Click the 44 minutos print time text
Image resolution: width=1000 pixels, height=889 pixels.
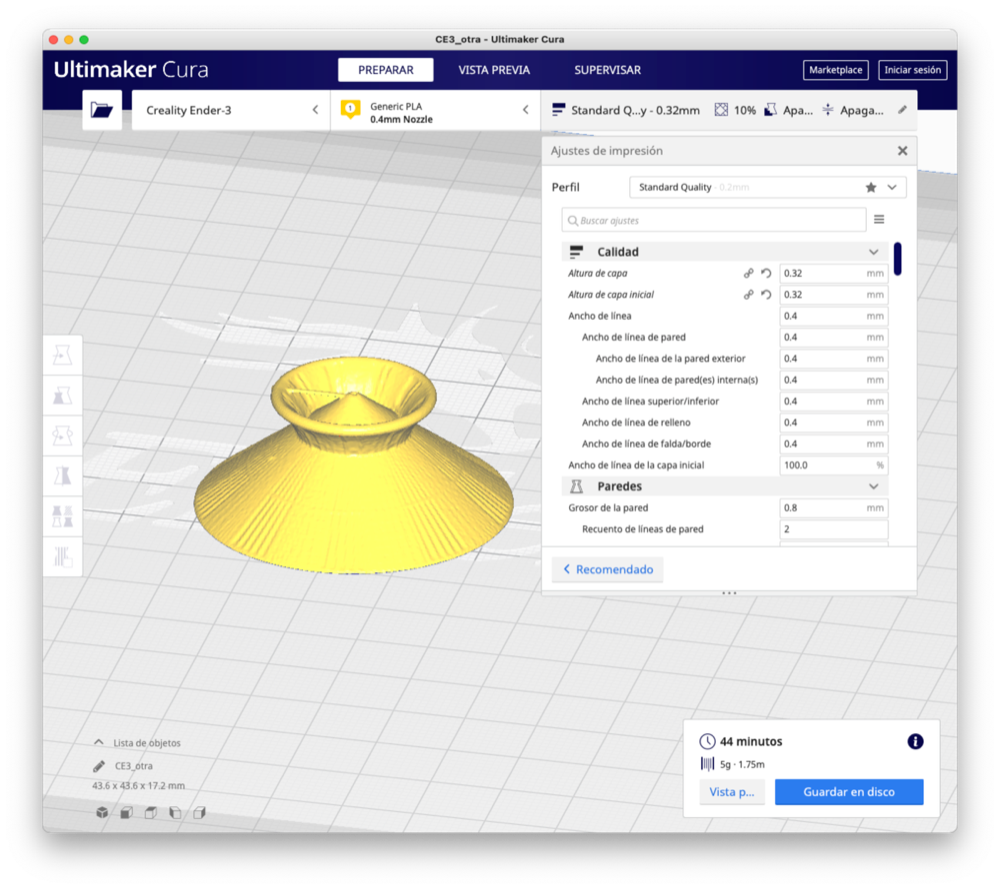click(751, 742)
